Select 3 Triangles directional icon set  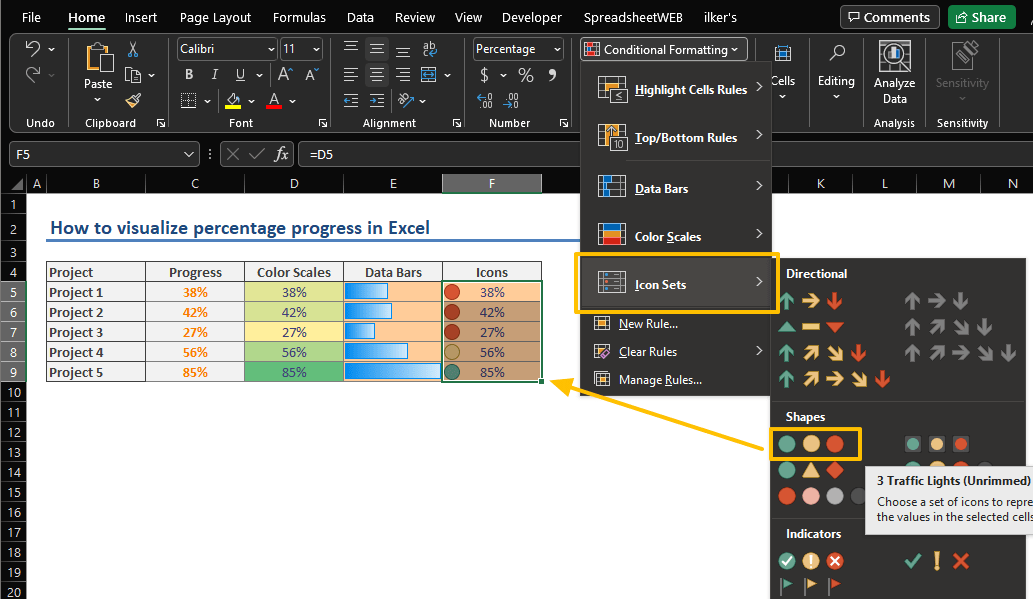(x=811, y=327)
